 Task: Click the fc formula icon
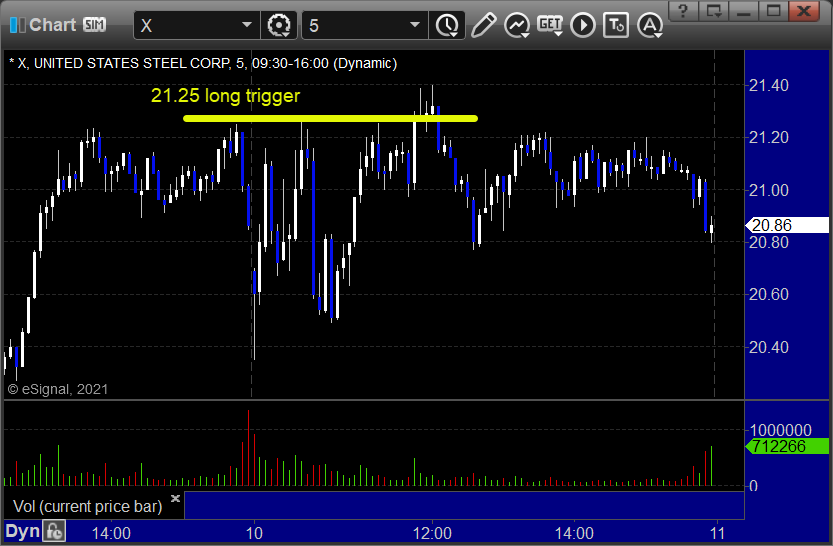tap(54, 531)
